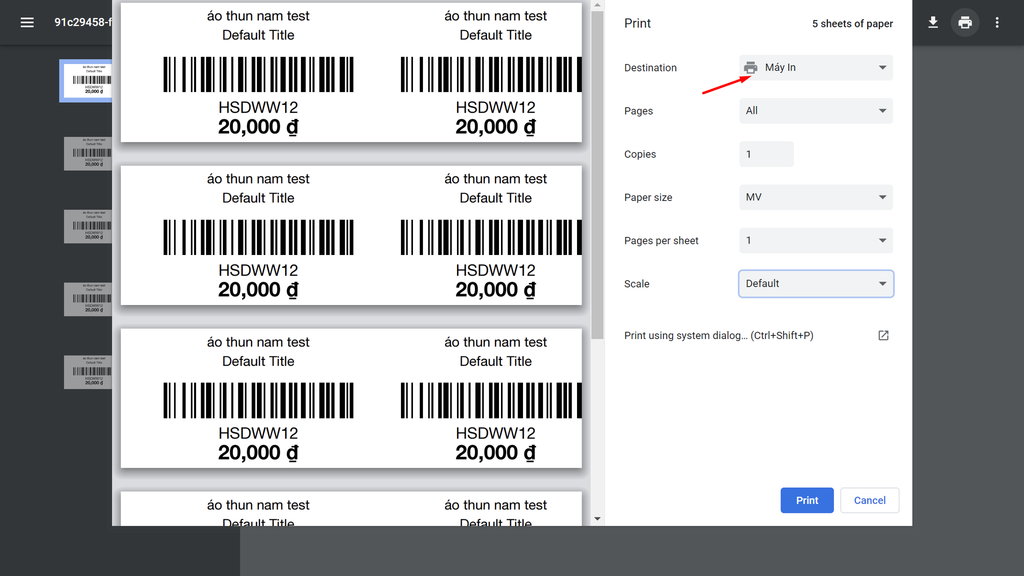Click the Copies number input field
The width and height of the screenshot is (1024, 576).
point(766,154)
